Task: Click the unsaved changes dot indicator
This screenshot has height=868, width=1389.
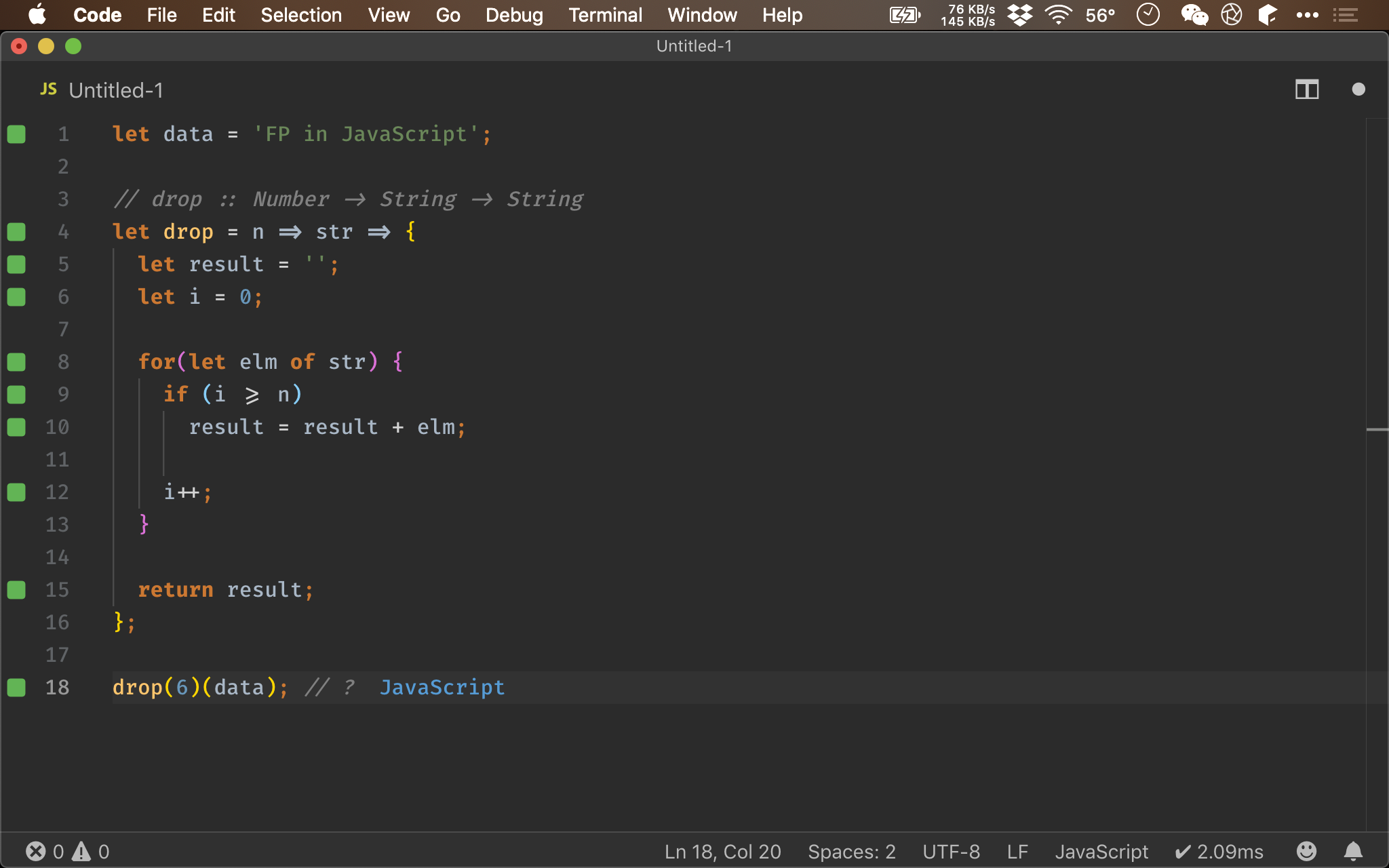Action: point(1358,90)
